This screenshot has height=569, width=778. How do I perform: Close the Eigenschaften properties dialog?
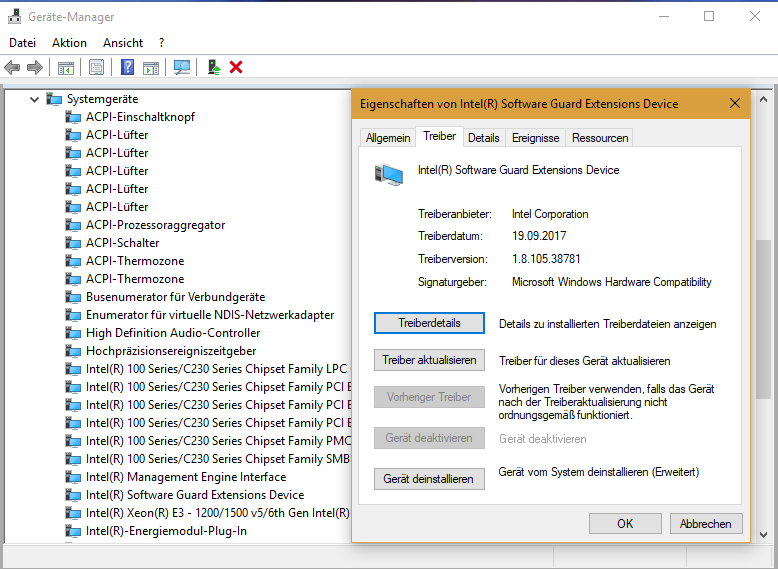coord(735,103)
